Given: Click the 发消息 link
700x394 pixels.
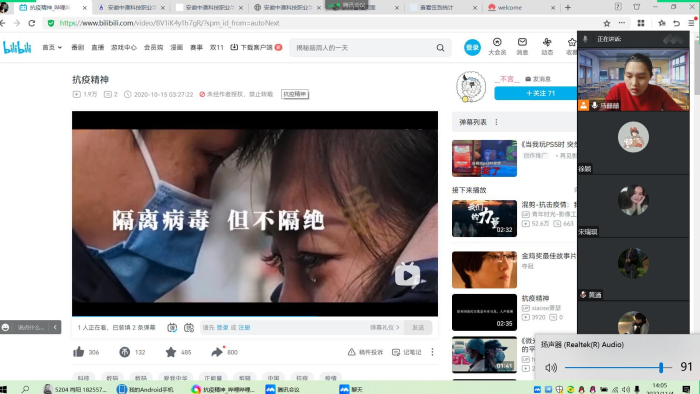Looking at the screenshot, I should pyautogui.click(x=538, y=79).
